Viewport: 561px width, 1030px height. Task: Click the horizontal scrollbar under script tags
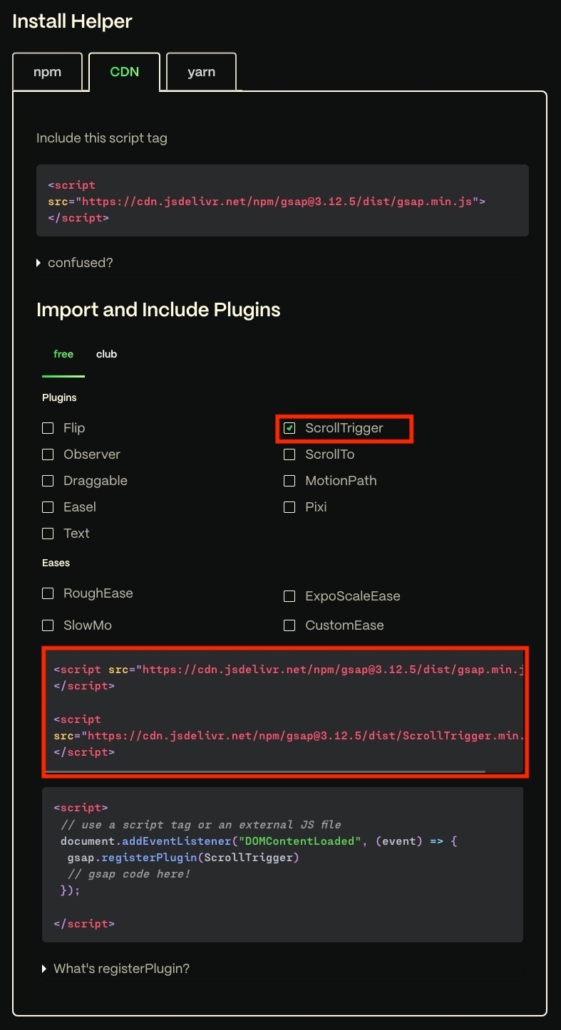(265, 771)
